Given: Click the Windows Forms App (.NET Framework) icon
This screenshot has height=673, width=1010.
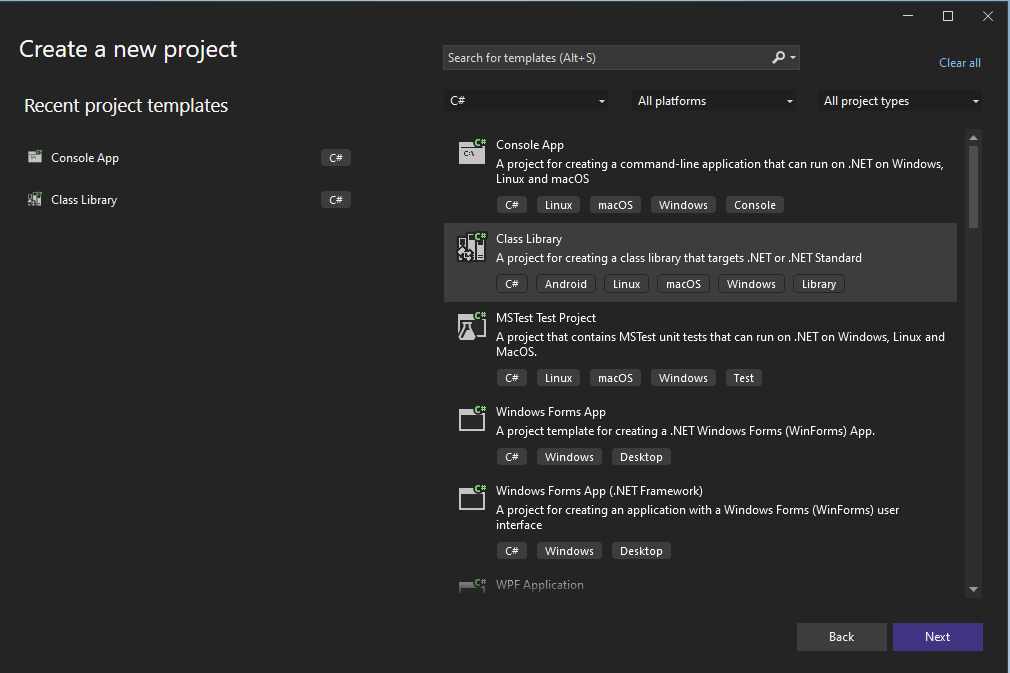Looking at the screenshot, I should [472, 497].
